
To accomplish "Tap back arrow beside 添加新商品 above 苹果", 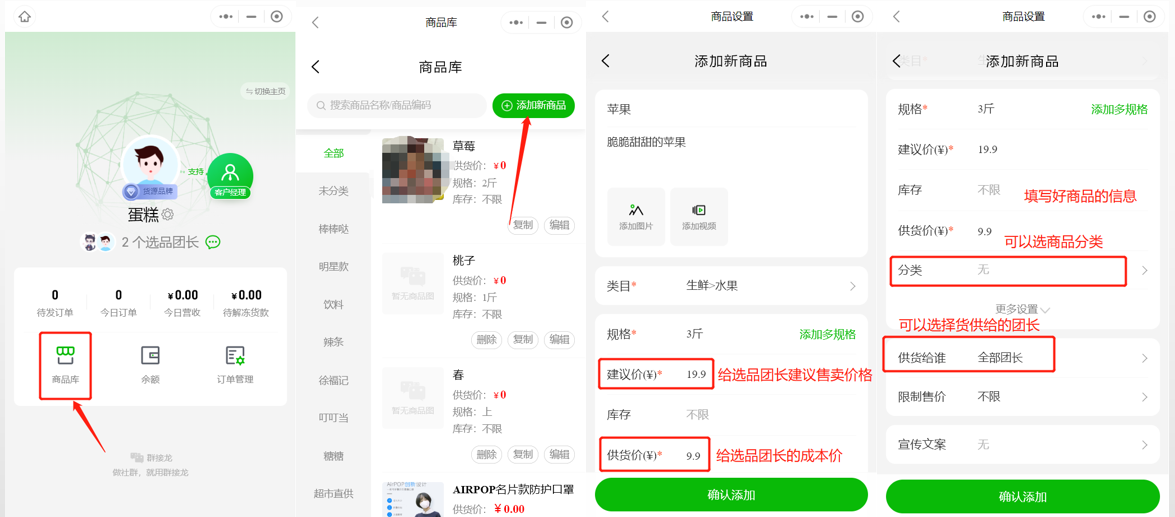I will [x=605, y=61].
